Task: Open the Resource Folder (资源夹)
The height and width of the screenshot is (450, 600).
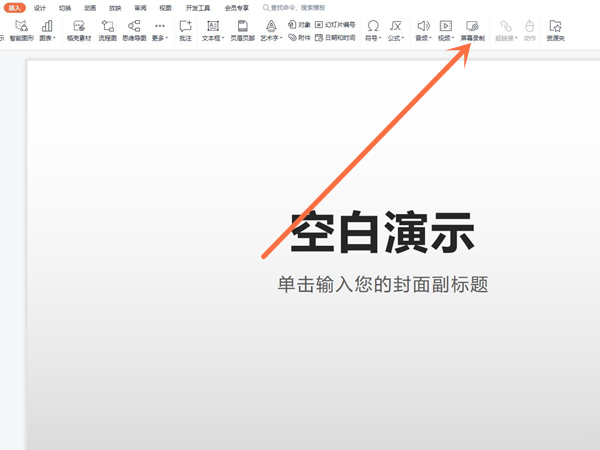Action: coord(555,29)
